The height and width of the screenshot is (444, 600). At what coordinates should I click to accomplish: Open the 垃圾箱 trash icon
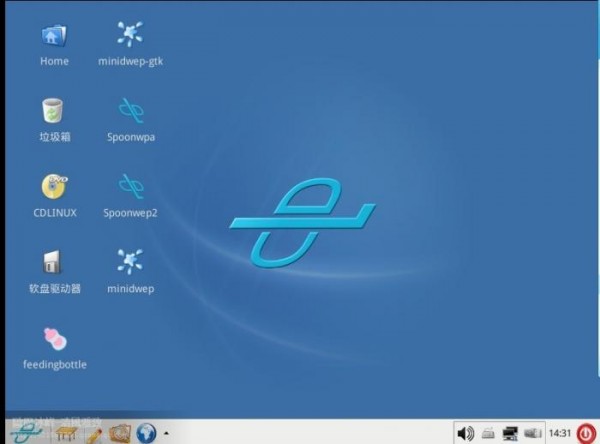pos(52,111)
